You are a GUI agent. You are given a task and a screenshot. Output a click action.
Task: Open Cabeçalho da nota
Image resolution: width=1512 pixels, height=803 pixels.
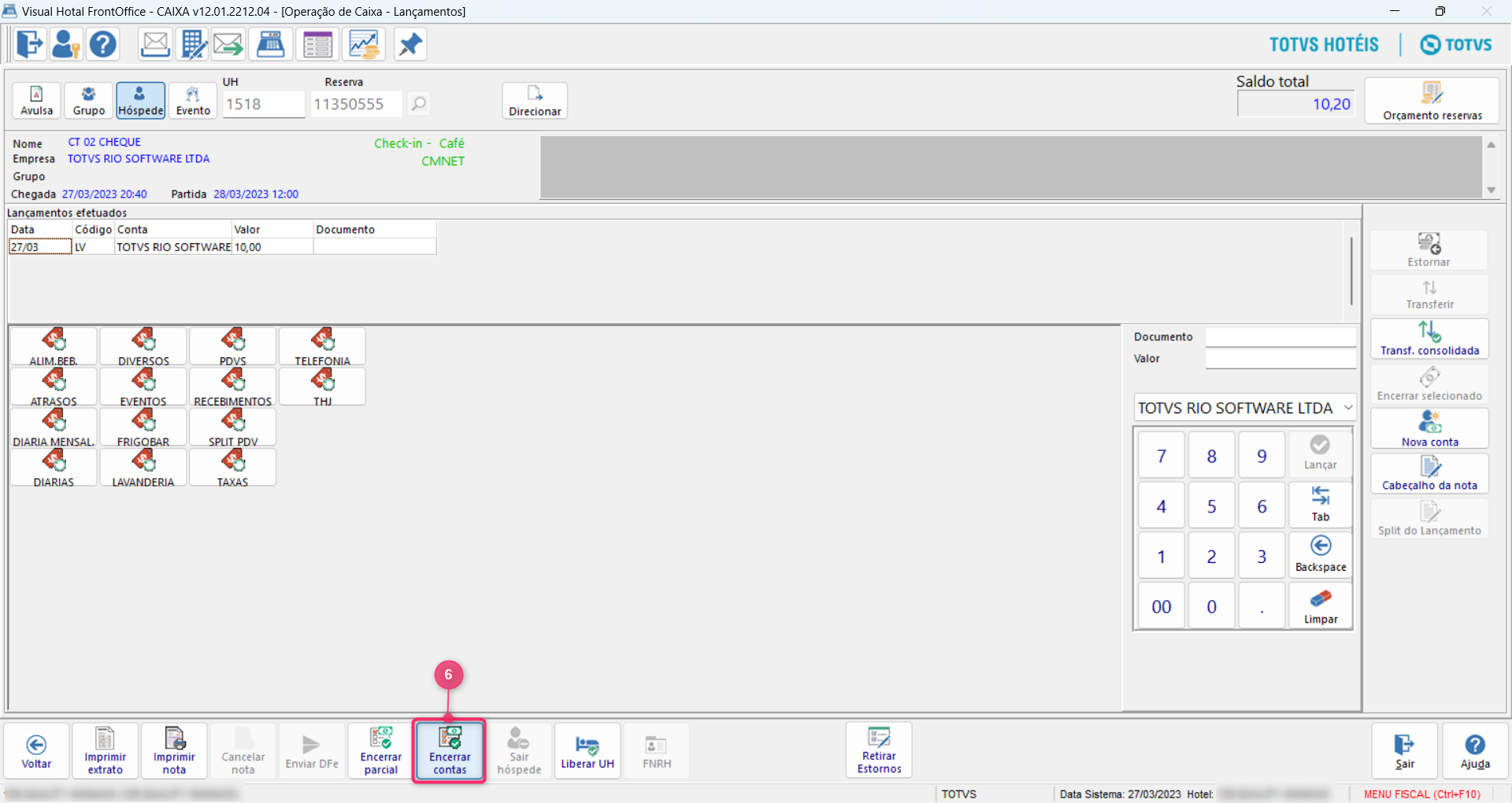coord(1429,474)
